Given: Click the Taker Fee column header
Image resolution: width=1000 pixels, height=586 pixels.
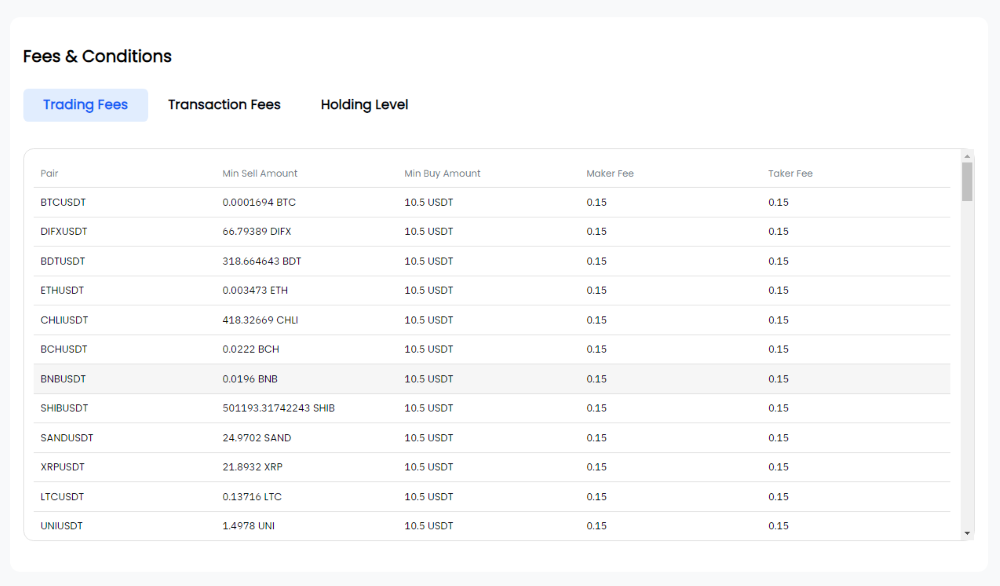Looking at the screenshot, I should [790, 173].
